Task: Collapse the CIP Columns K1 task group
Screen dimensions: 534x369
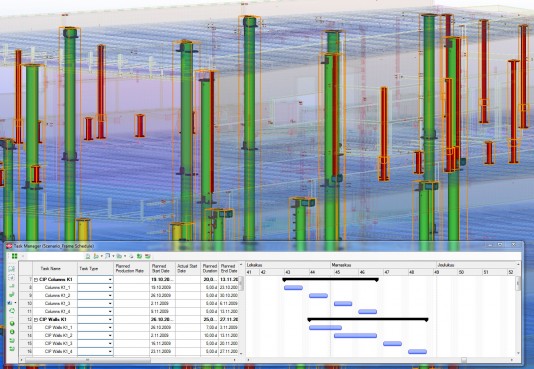Action: tap(36, 280)
